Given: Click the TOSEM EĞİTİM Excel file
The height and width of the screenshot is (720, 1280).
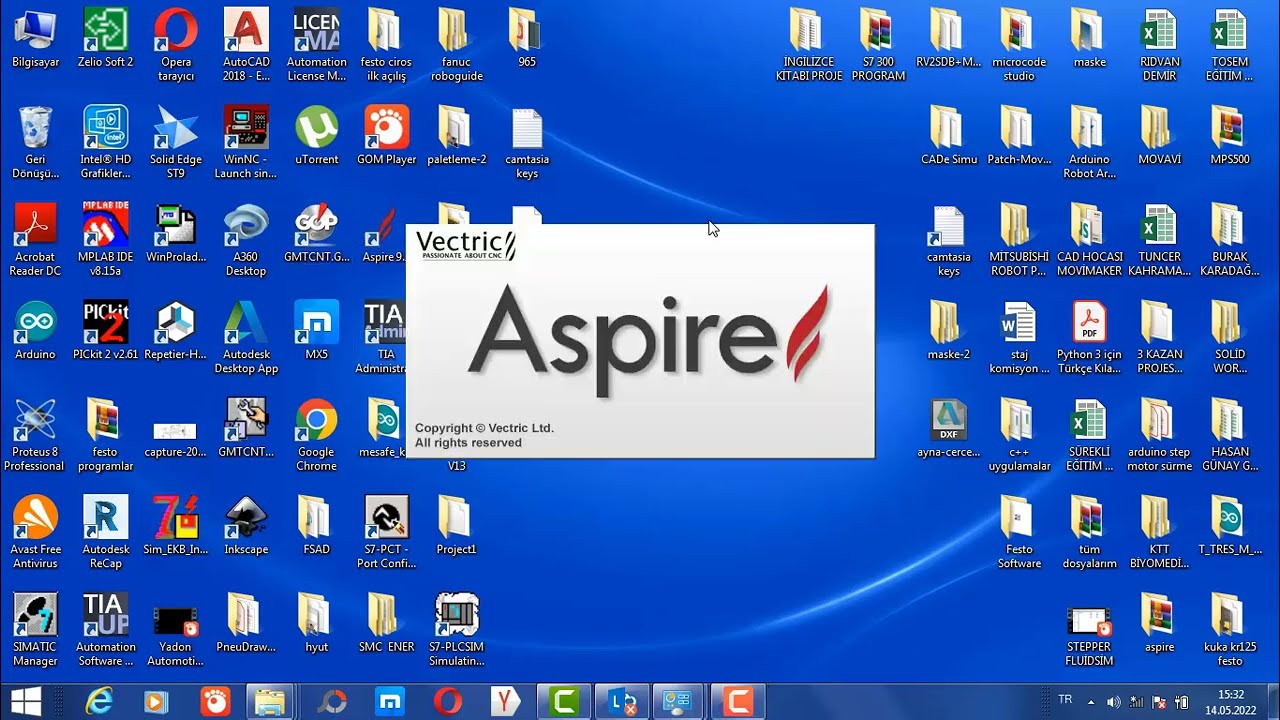Looking at the screenshot, I should (x=1230, y=47).
